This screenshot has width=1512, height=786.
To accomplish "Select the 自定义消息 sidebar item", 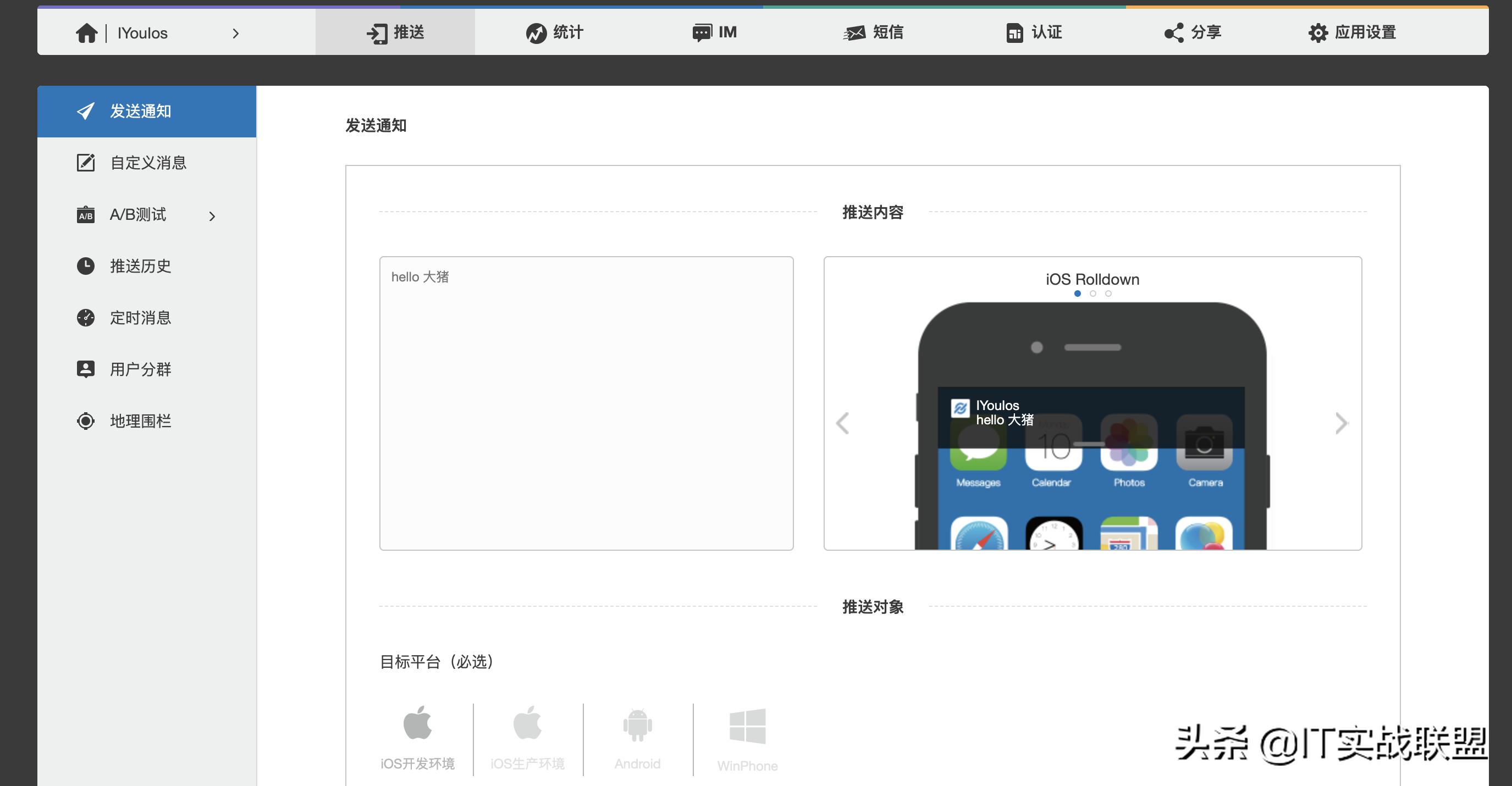I will pyautogui.click(x=147, y=163).
